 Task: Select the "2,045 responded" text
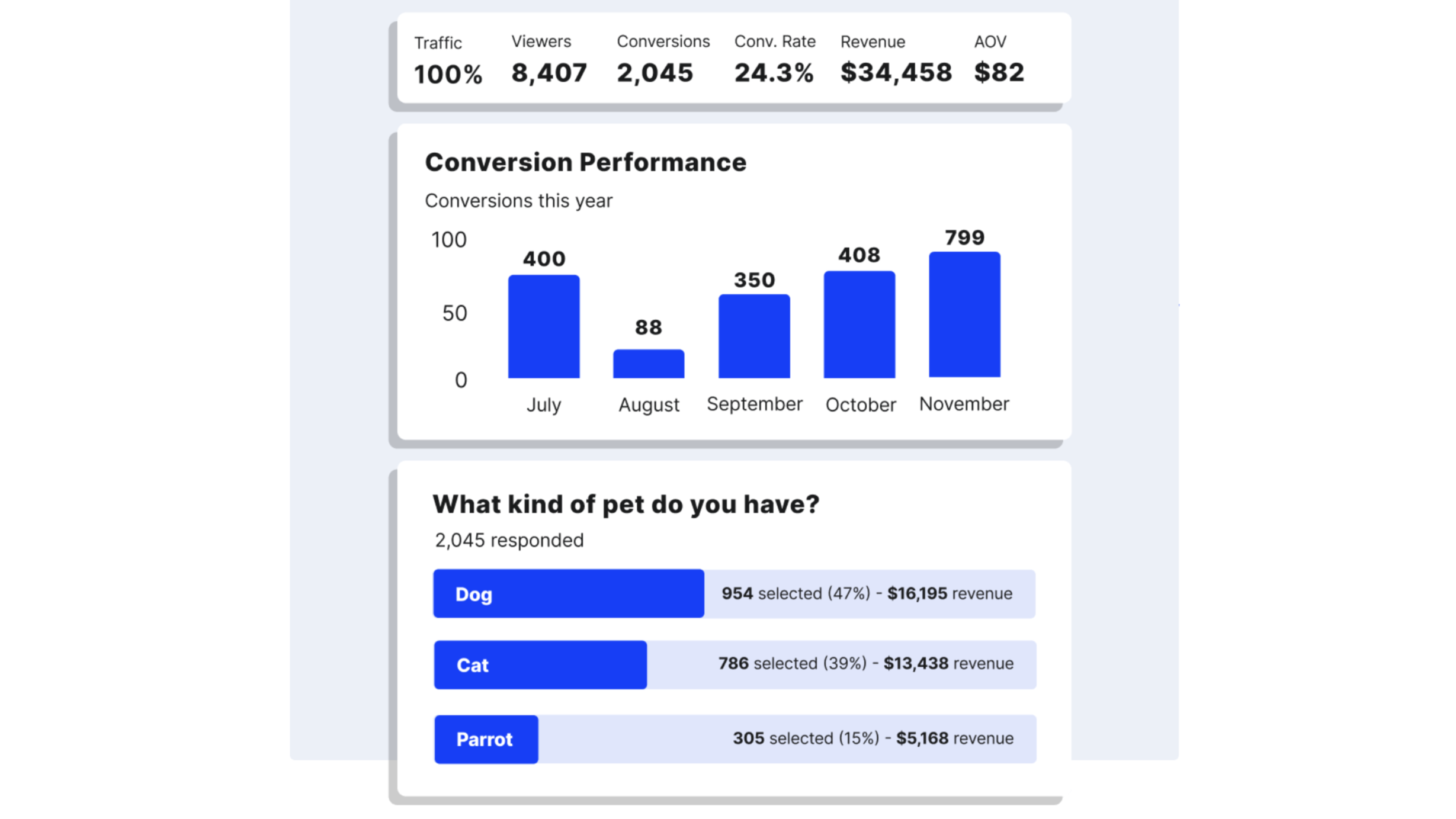tap(509, 540)
